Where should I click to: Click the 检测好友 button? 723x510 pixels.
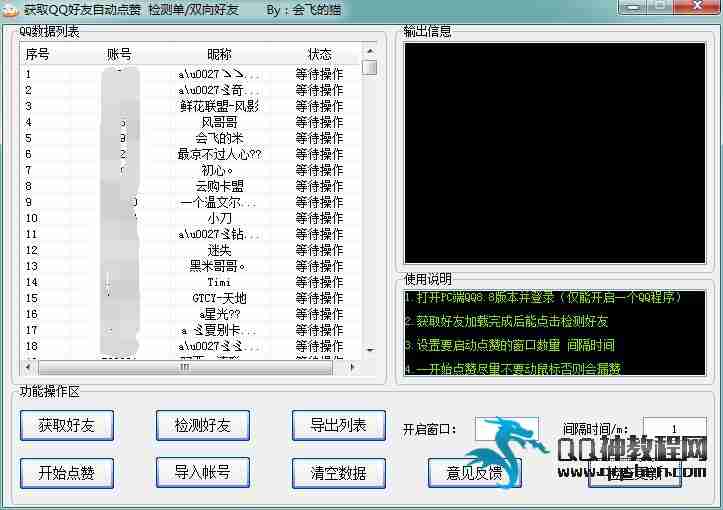click(202, 425)
